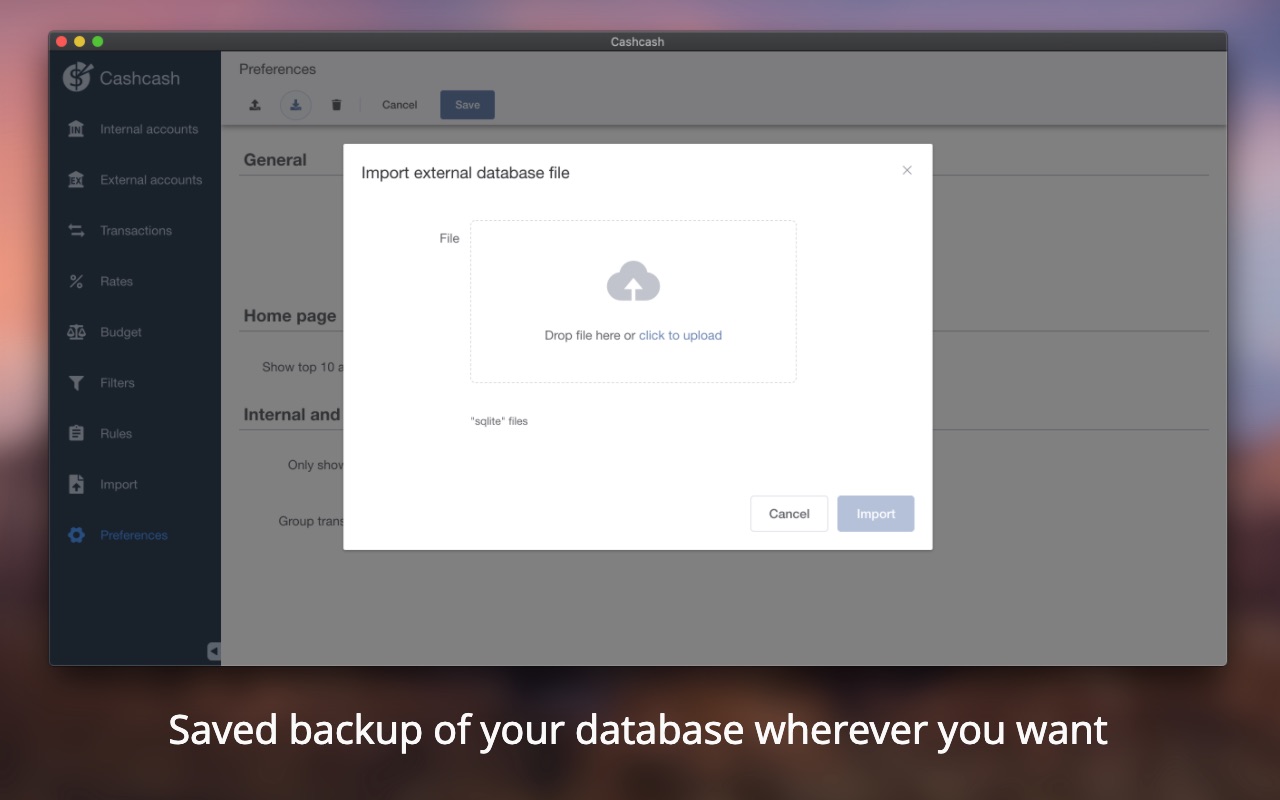Click the Save button in Preferences toolbar
Screen dimensions: 1280x800
pyautogui.click(x=467, y=105)
